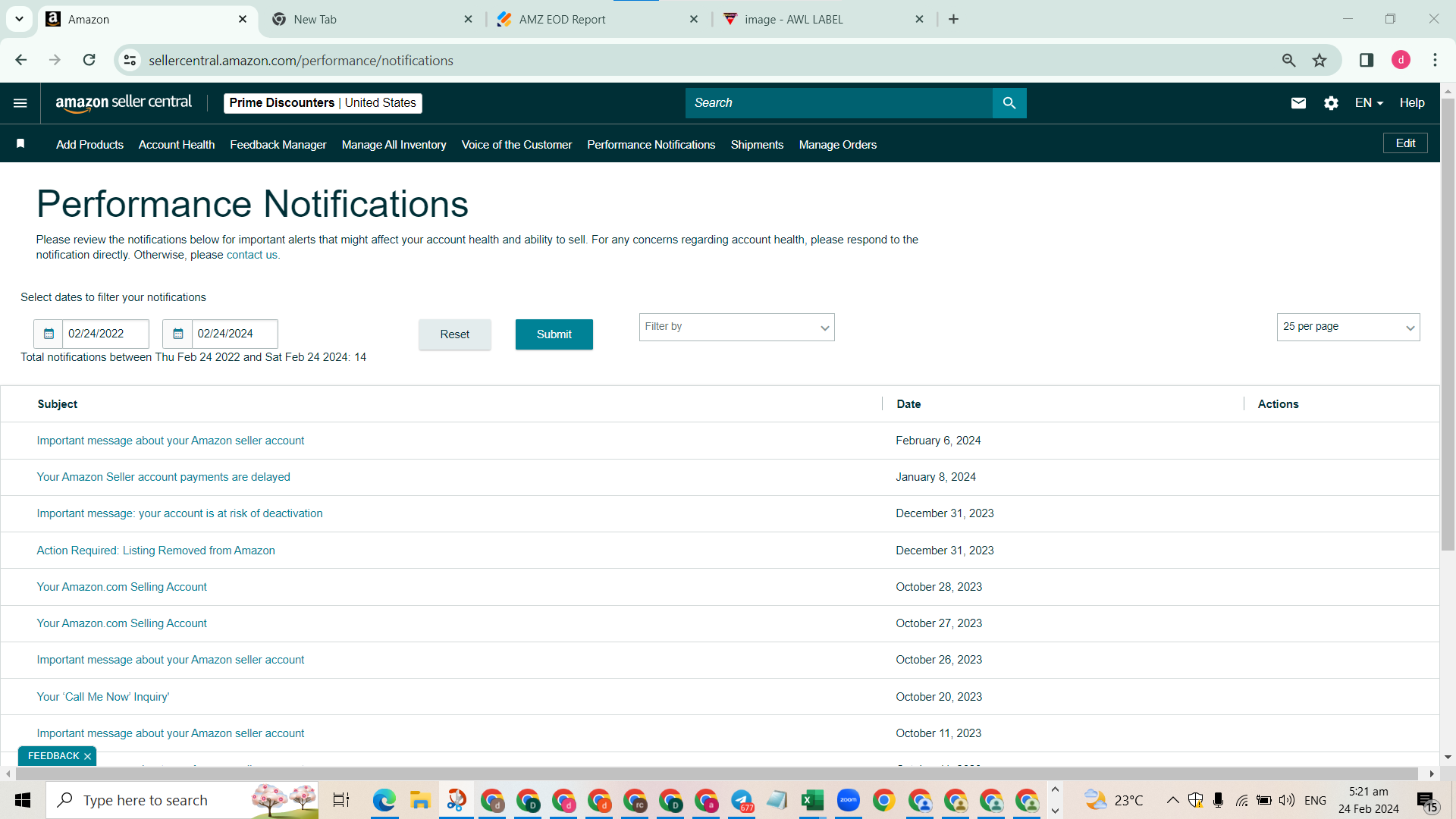Open Manage All Inventory in the nav bar

point(394,145)
